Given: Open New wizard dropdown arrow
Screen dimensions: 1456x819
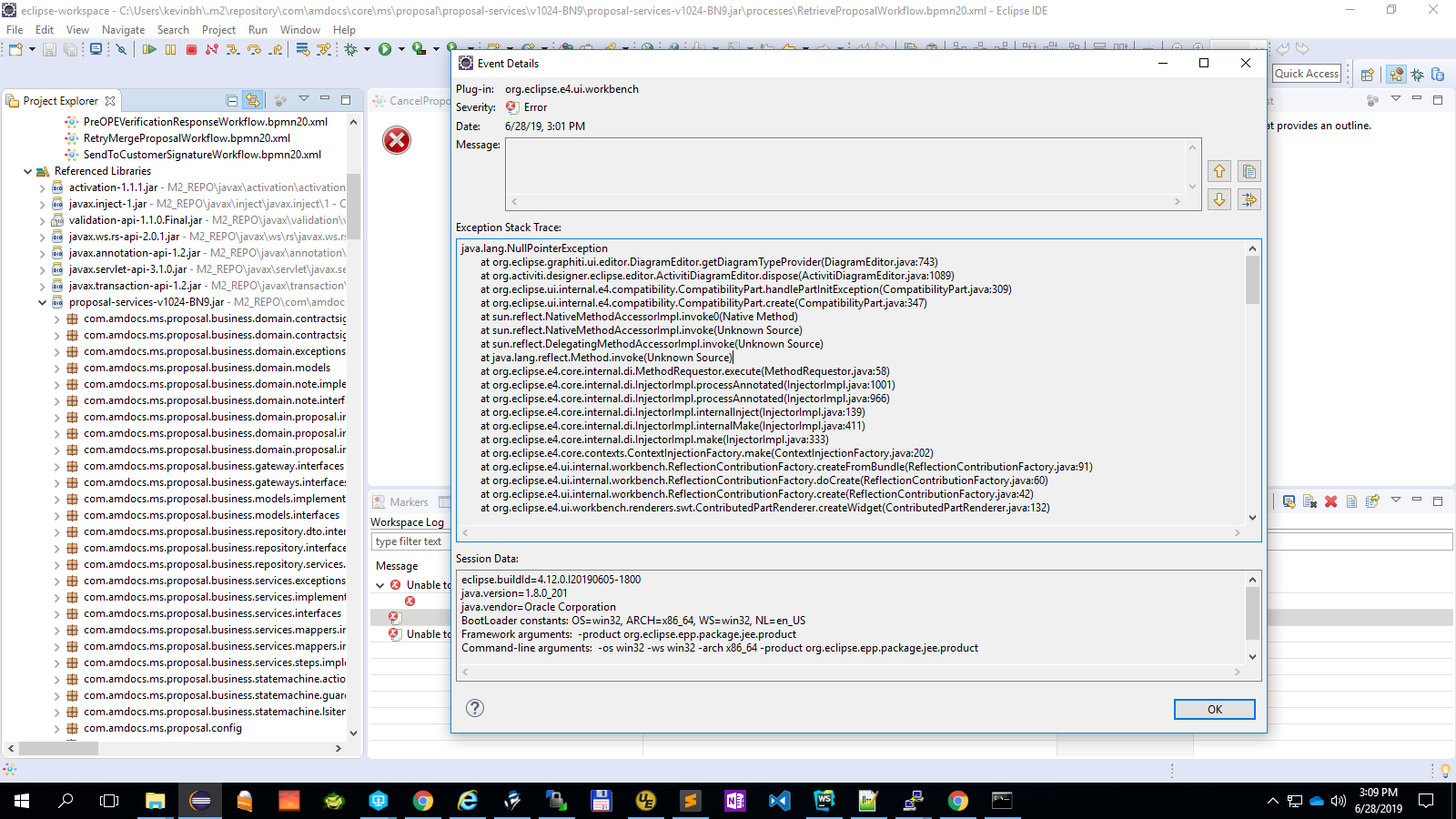Looking at the screenshot, I should [32, 49].
